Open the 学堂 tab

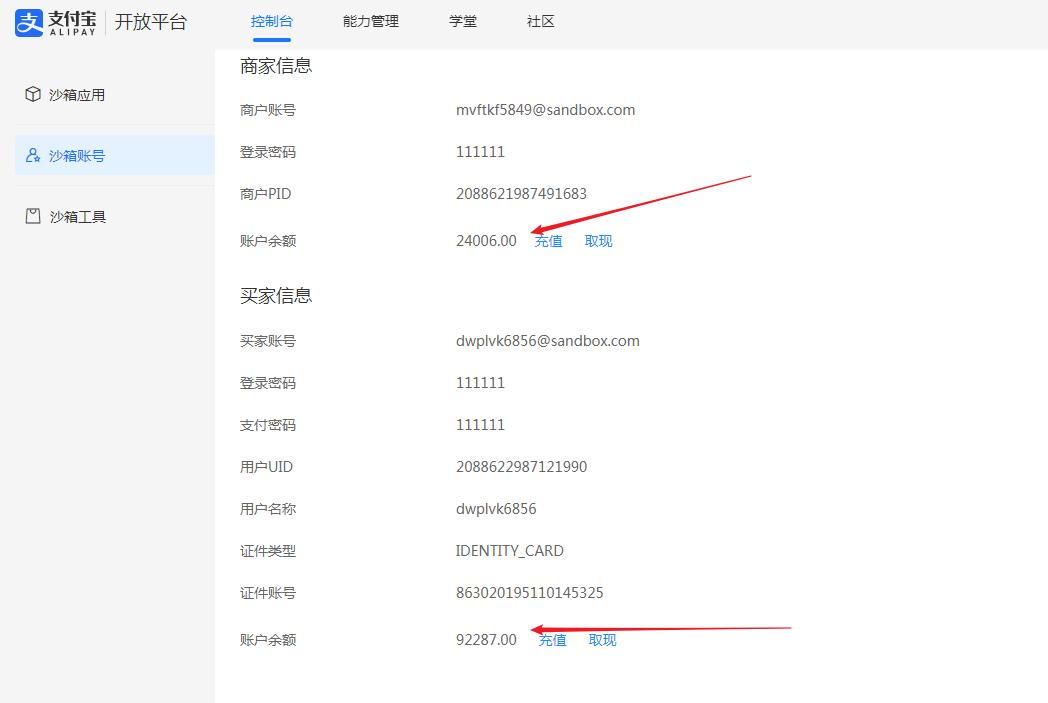coord(463,20)
